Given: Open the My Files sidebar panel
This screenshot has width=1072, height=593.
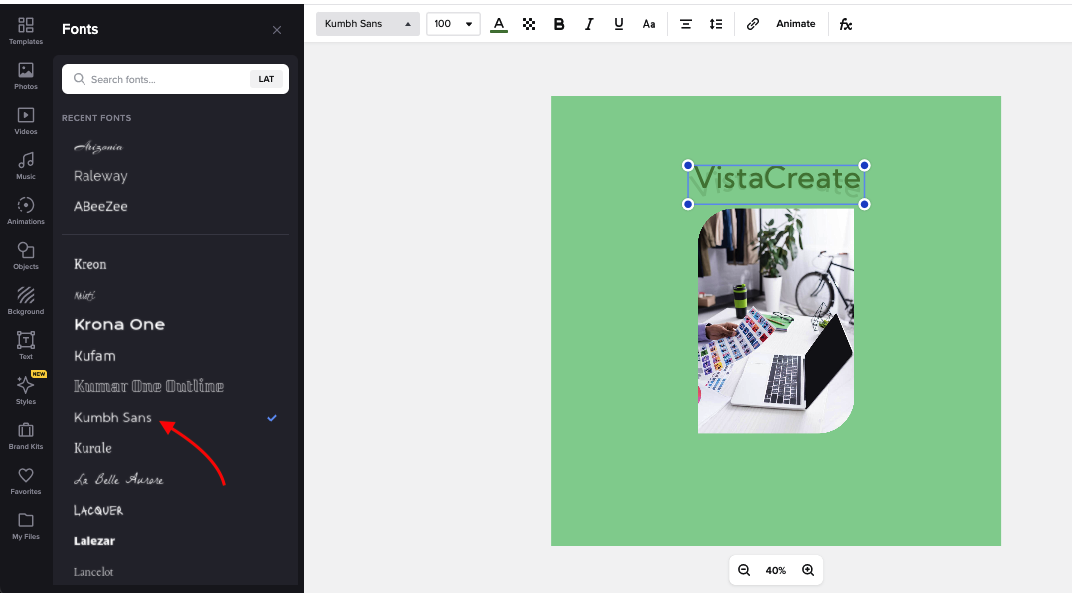Looking at the screenshot, I should pos(26,527).
